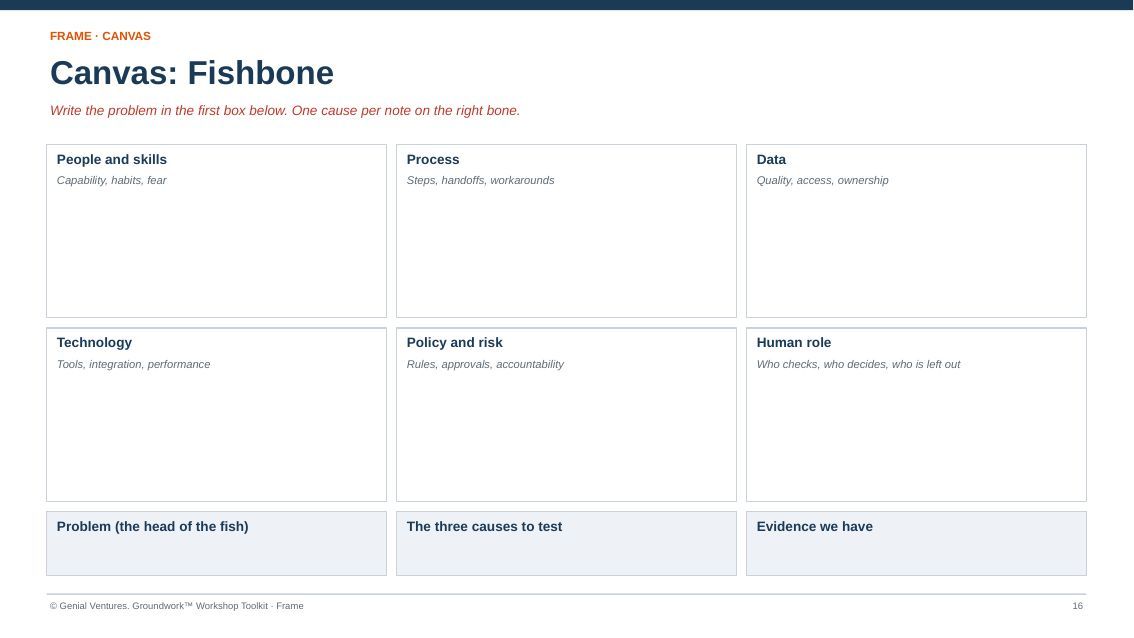Click 'Tools, integration, performance' subtitle text
Screen dimensions: 1134x638
point(134,364)
